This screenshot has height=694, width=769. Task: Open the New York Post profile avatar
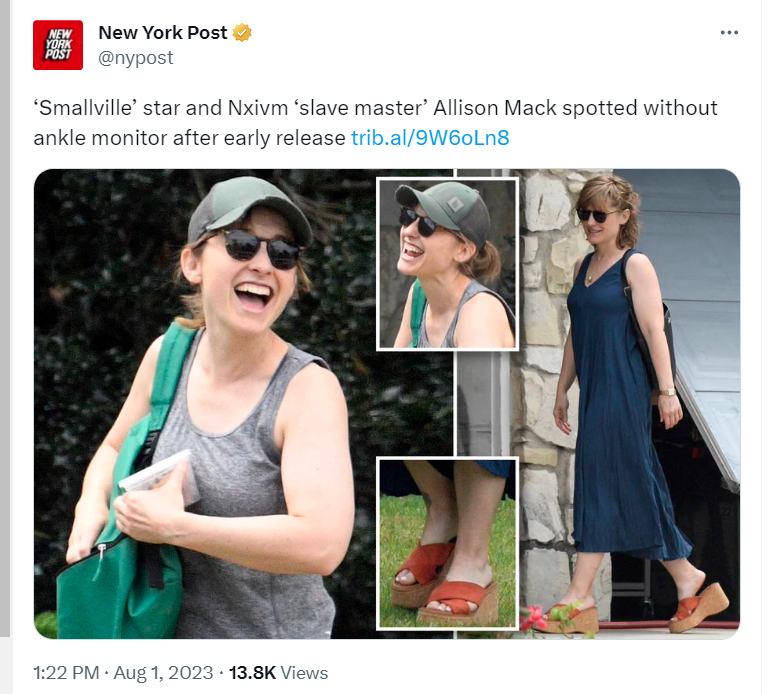click(x=58, y=45)
